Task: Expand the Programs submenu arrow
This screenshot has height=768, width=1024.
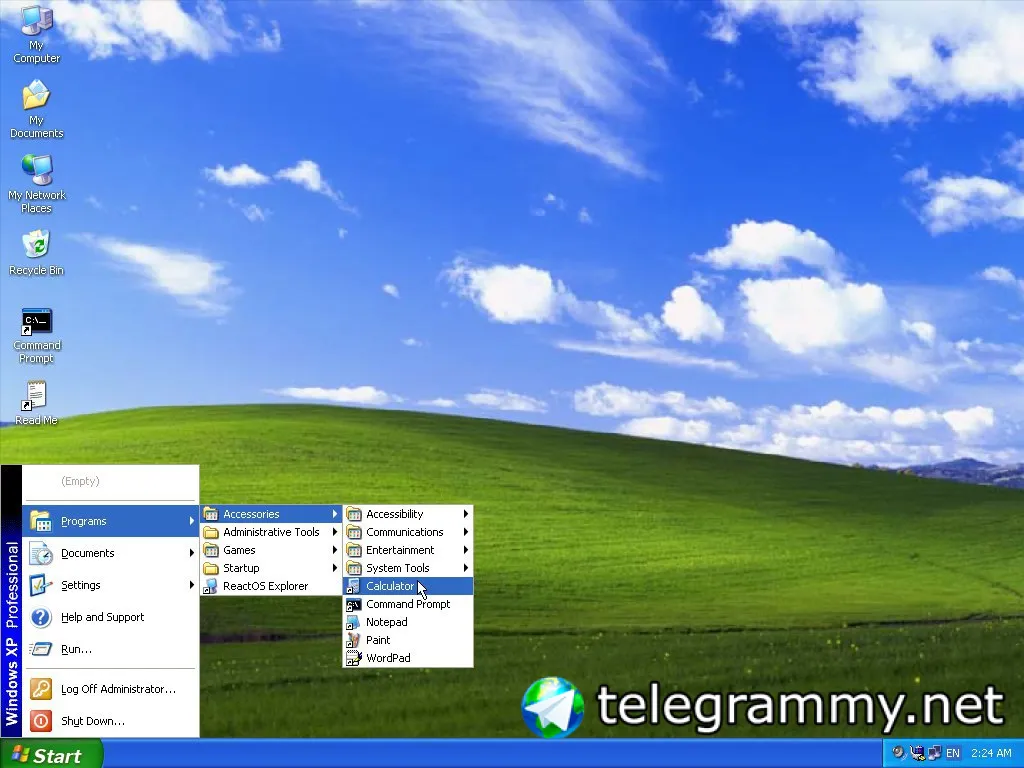Action: (191, 521)
